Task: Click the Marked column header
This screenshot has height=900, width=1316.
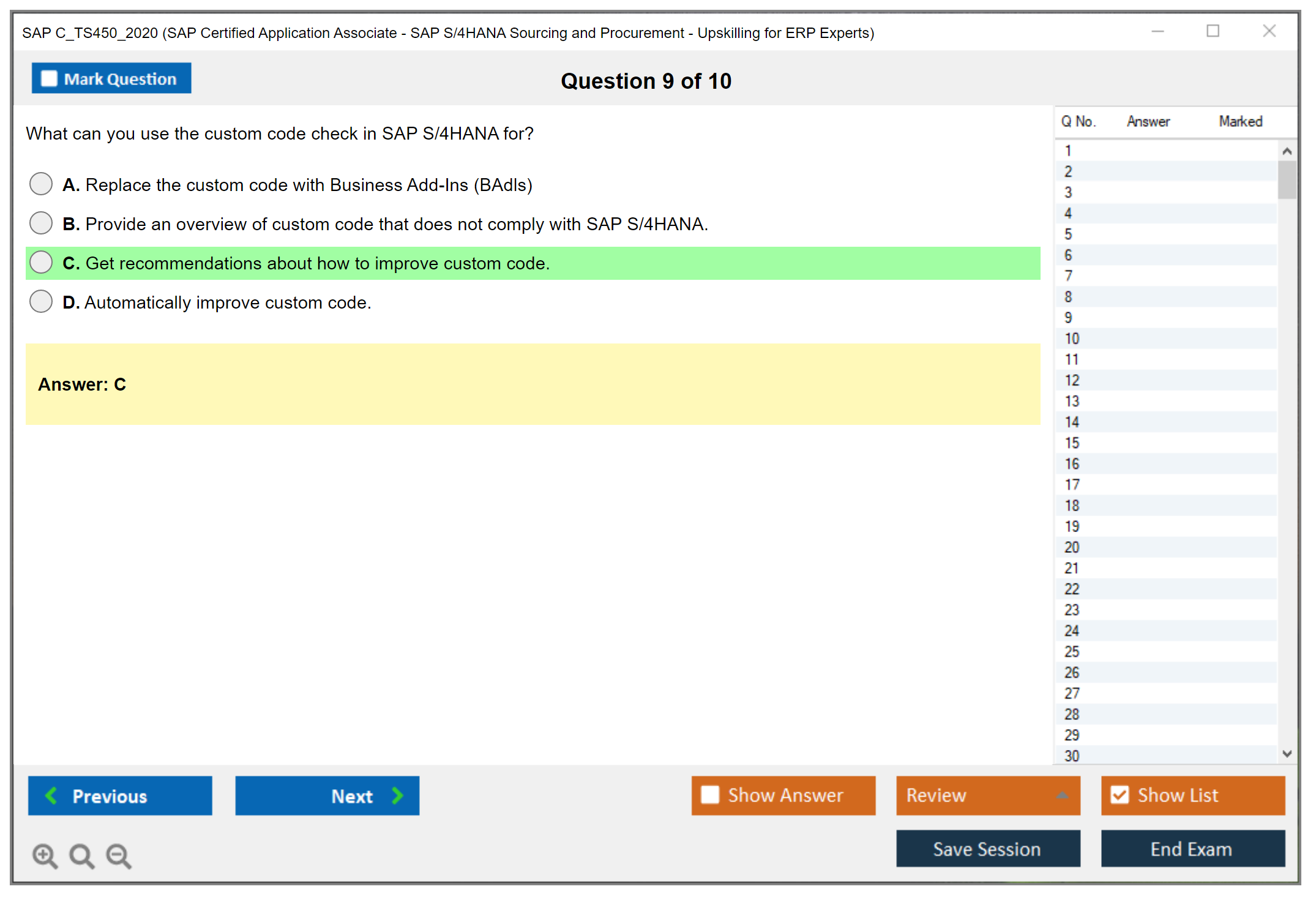Action: (x=1240, y=121)
